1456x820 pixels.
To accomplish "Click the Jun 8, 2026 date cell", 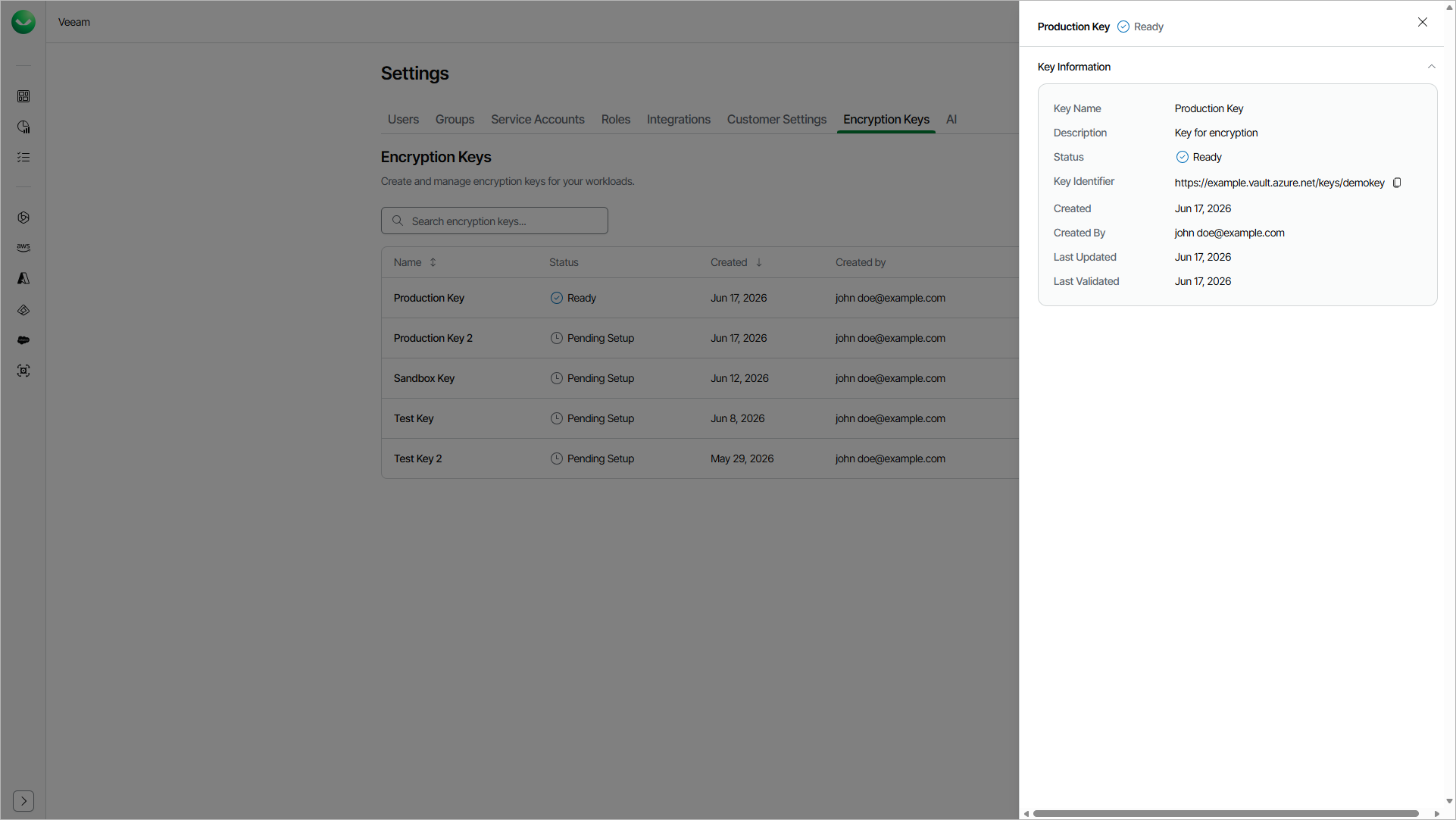I will click(x=737, y=418).
